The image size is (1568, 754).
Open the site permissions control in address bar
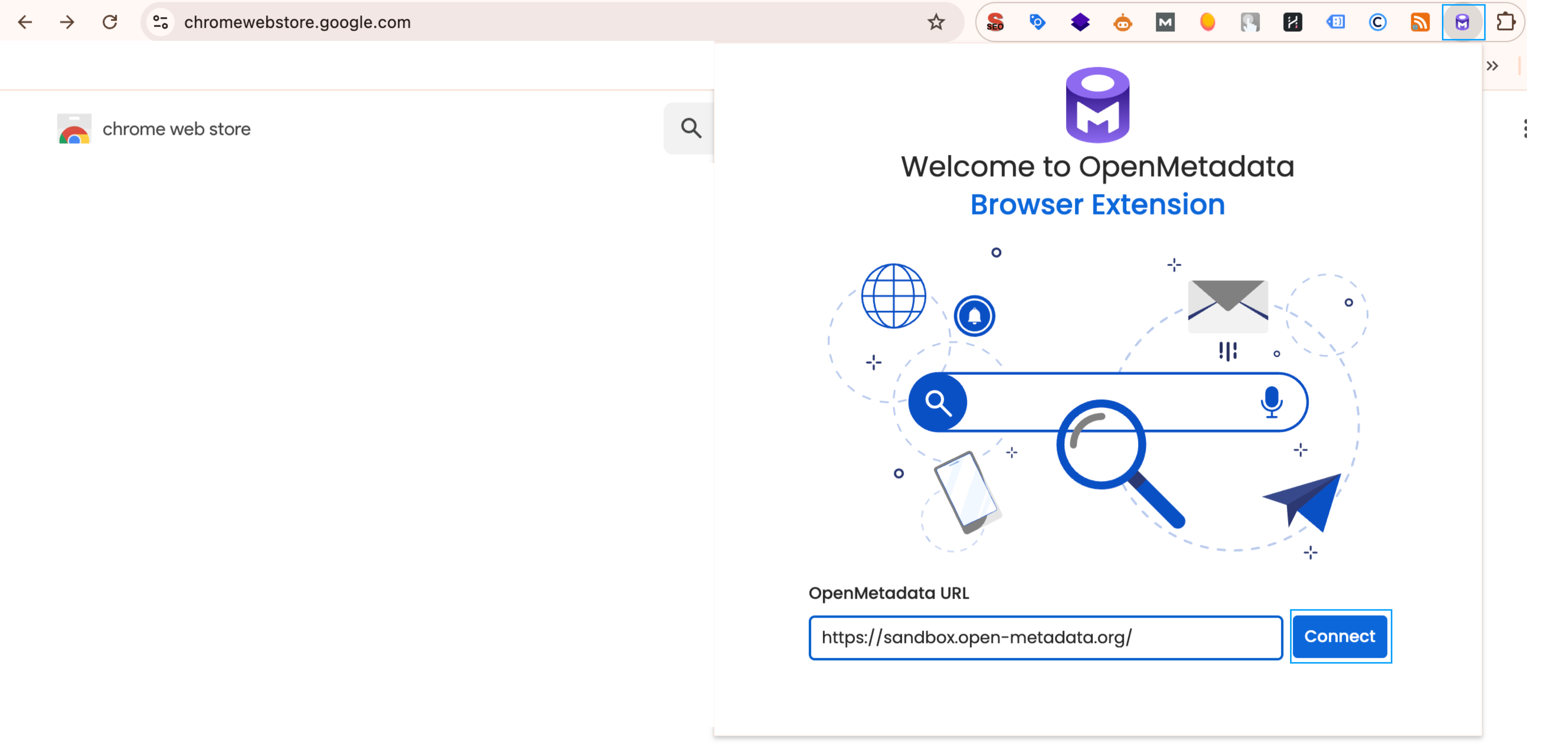tap(160, 22)
